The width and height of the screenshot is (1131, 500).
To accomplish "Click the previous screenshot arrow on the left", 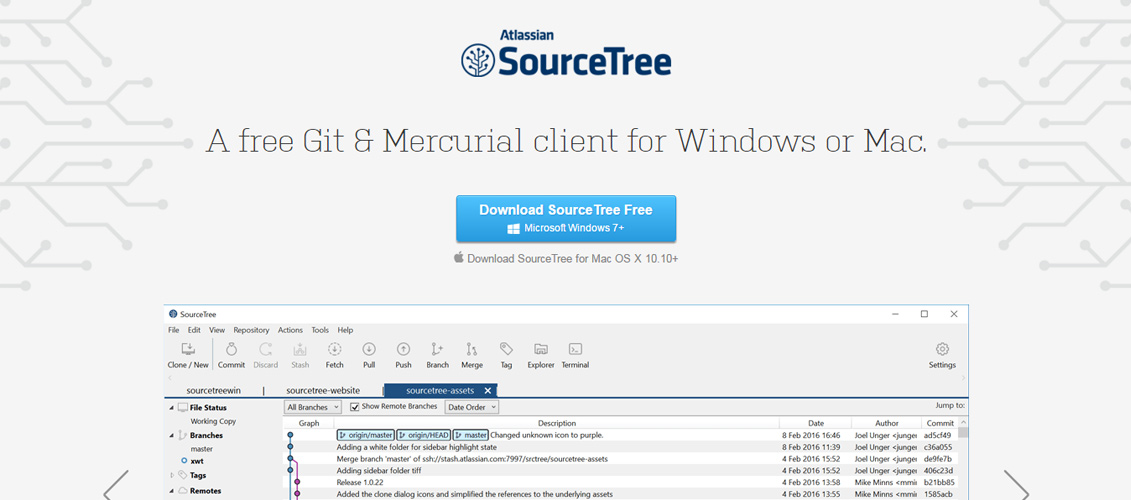I will click(116, 486).
